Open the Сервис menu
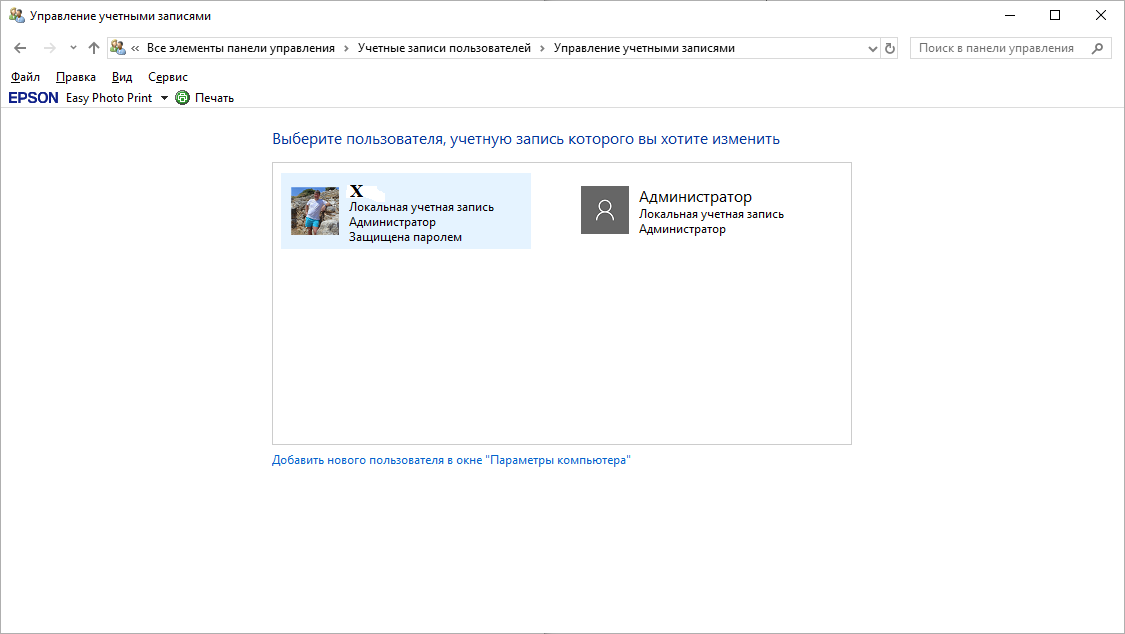This screenshot has width=1125, height=634. pos(168,77)
